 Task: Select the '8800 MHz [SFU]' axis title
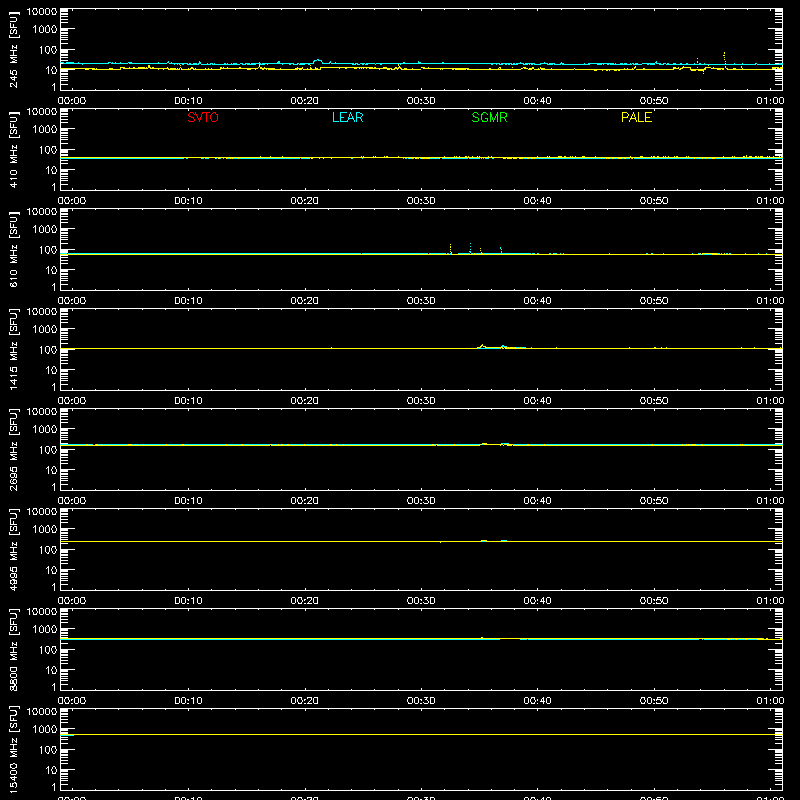pyautogui.click(x=14, y=649)
